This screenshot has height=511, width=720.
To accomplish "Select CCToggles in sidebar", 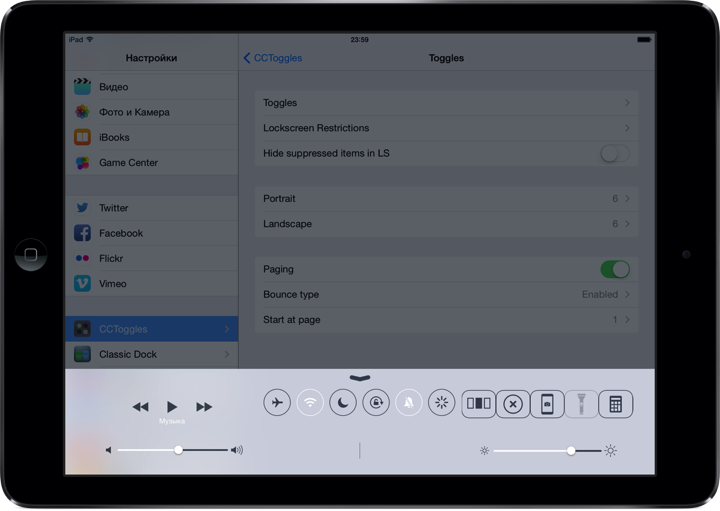I will tap(152, 329).
